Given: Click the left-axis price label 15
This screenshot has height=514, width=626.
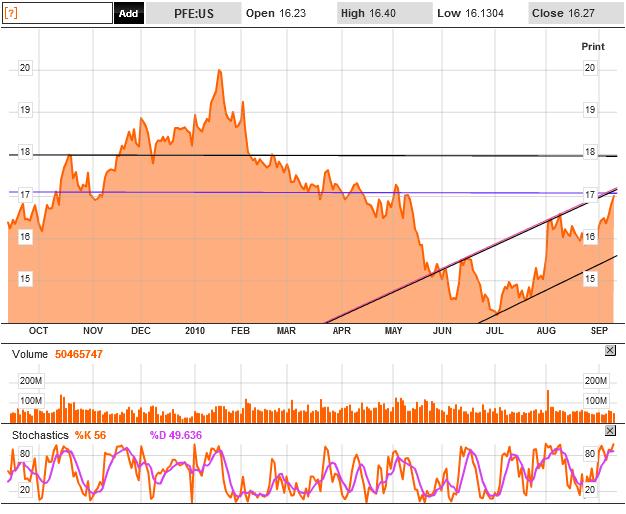Looking at the screenshot, I should click(25, 278).
